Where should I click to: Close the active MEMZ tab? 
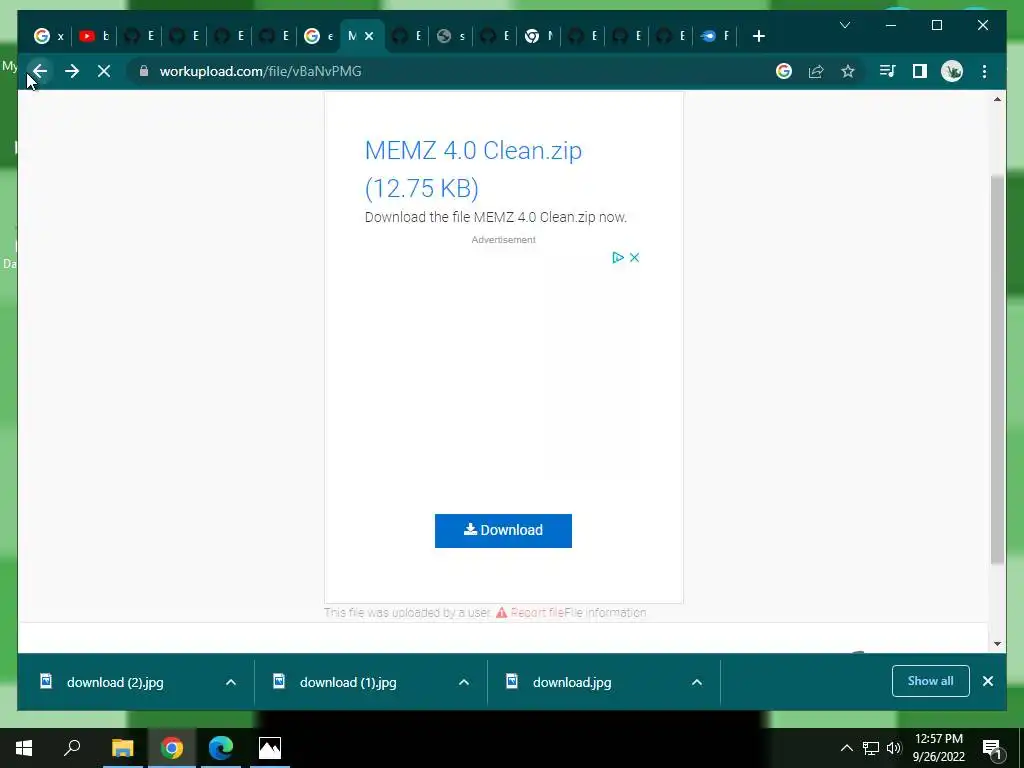pos(369,36)
